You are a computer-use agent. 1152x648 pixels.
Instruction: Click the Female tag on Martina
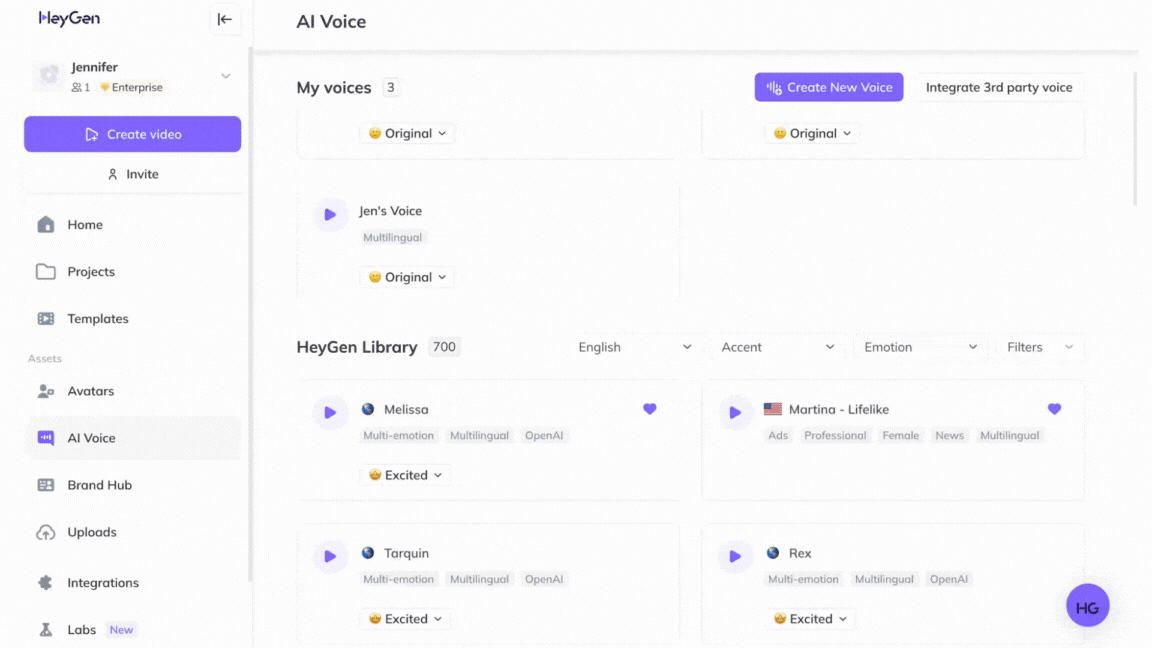click(901, 436)
